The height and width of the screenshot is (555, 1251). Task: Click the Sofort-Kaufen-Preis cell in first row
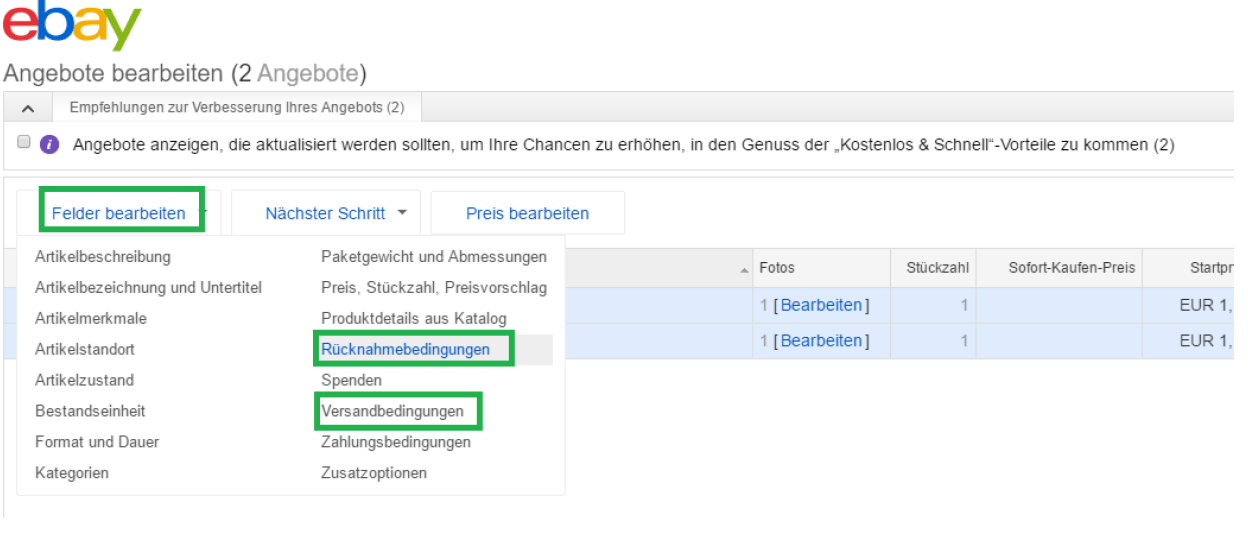click(1060, 306)
